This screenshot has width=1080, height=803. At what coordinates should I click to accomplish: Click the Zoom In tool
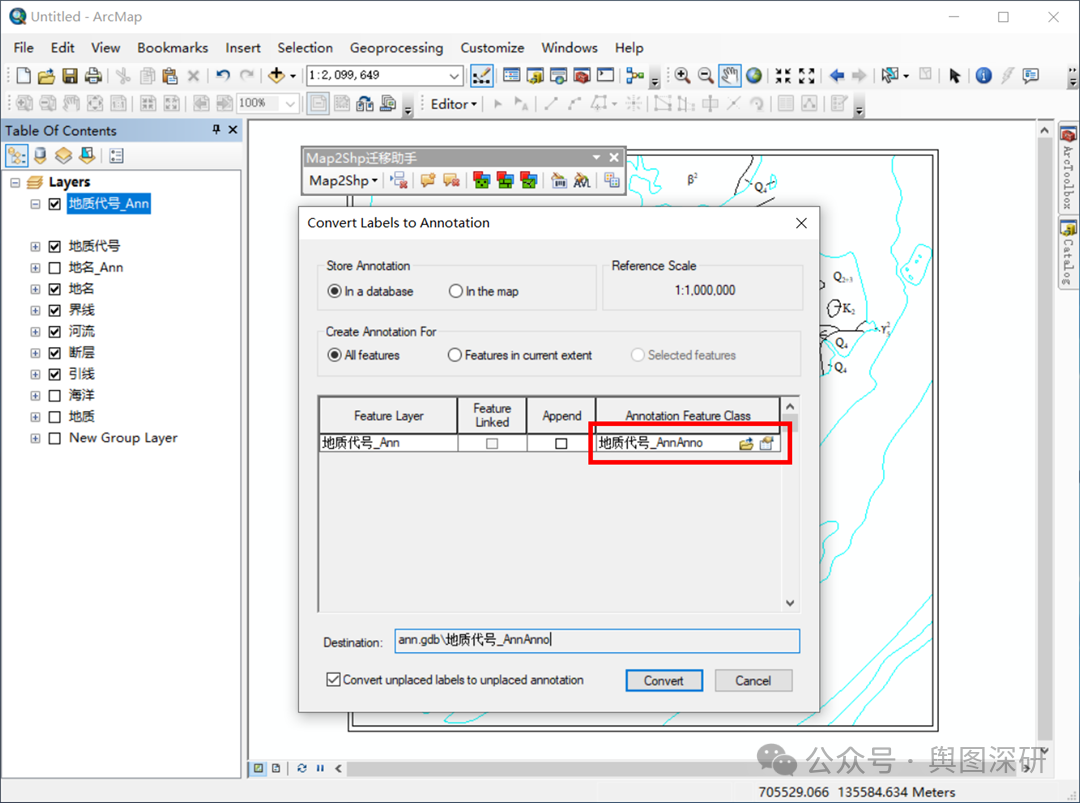[683, 76]
